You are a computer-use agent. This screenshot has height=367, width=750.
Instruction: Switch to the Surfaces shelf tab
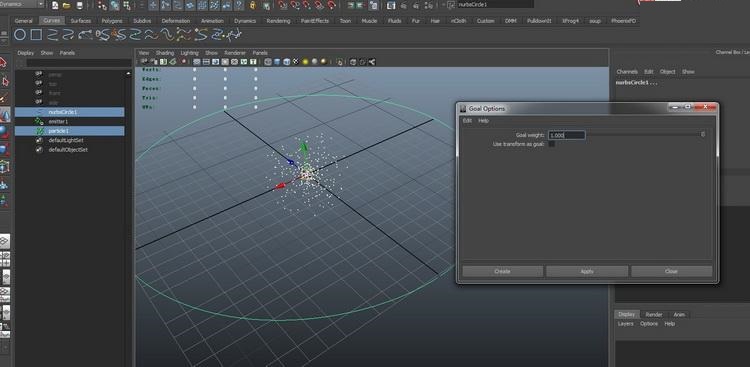click(x=80, y=21)
